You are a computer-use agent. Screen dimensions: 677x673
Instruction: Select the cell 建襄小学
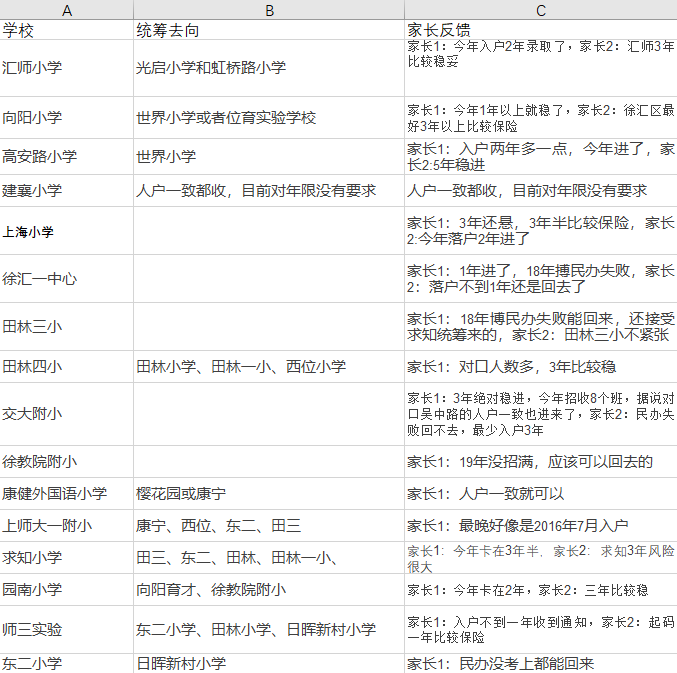[x=66, y=191]
